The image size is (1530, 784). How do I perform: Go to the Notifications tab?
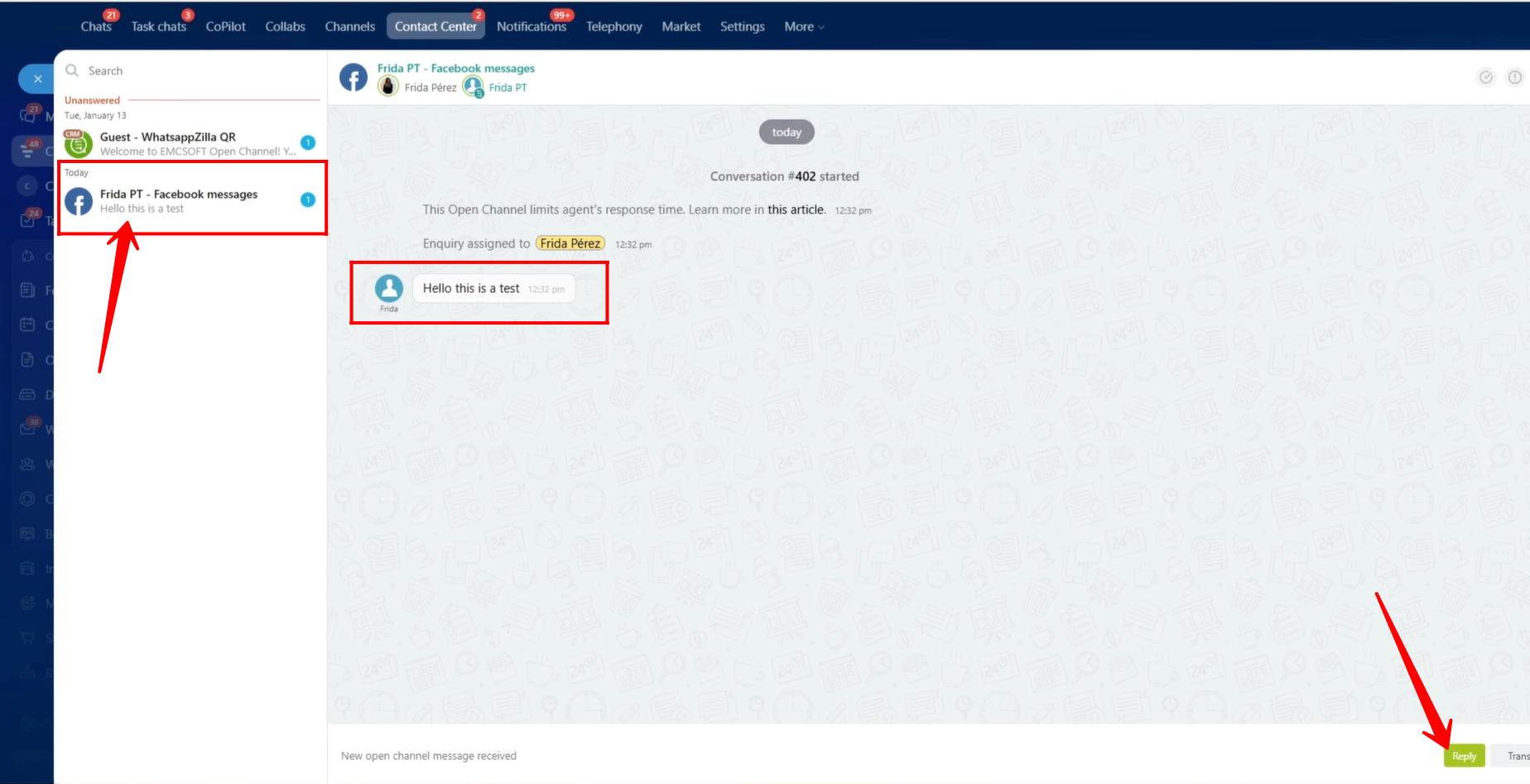tap(531, 26)
